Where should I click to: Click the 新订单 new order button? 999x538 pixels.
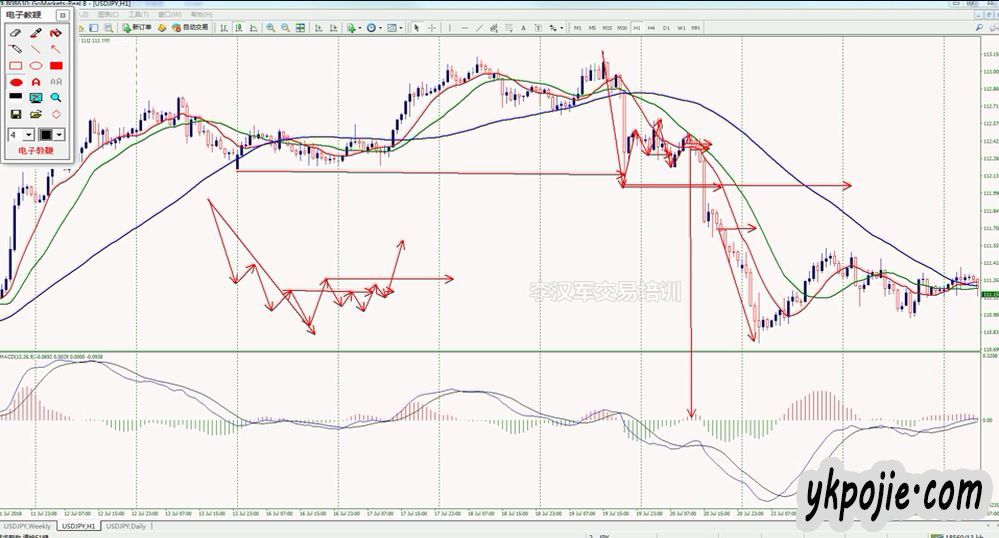(138, 28)
